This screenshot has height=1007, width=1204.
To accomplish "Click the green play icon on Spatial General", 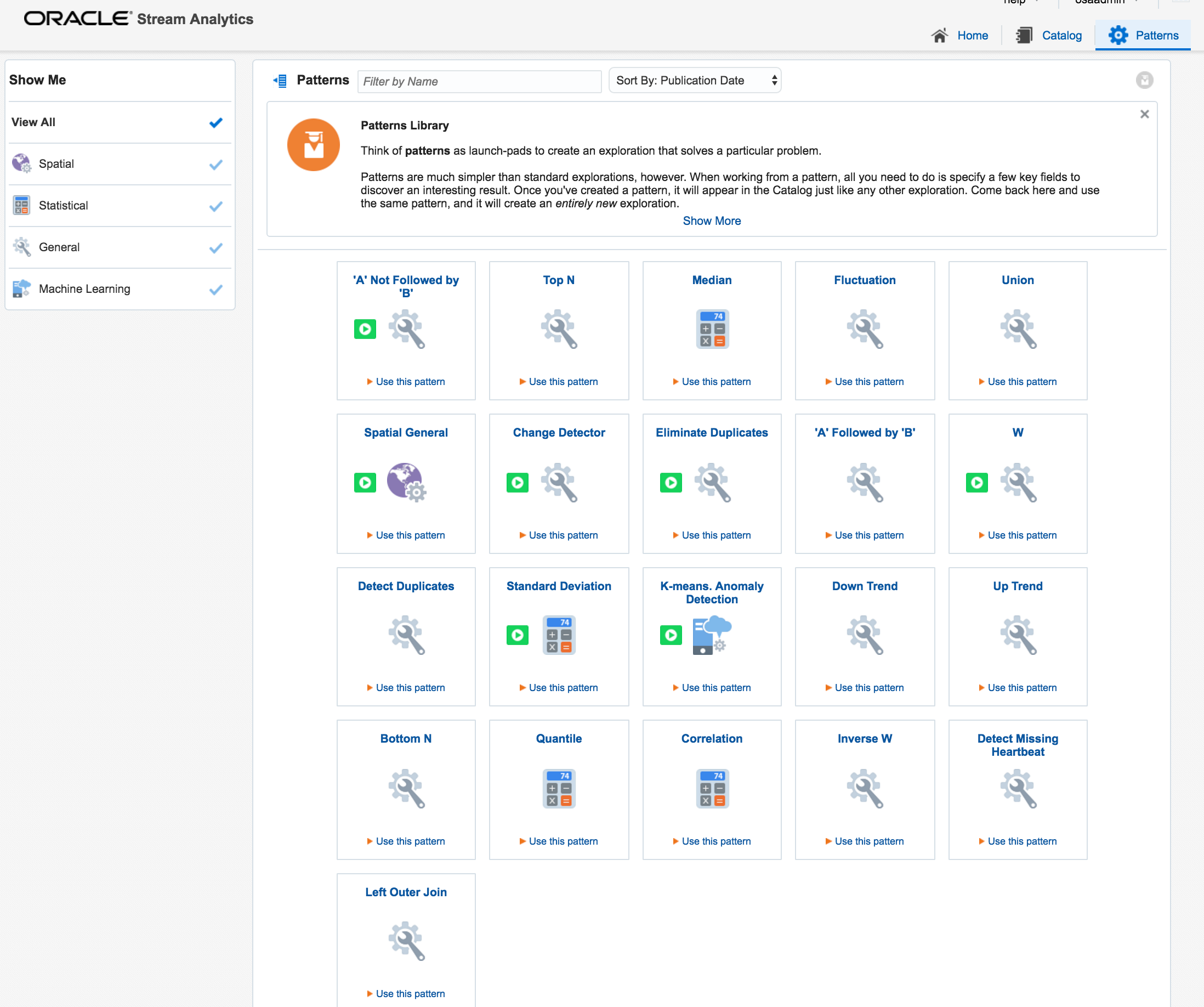I will coord(365,482).
